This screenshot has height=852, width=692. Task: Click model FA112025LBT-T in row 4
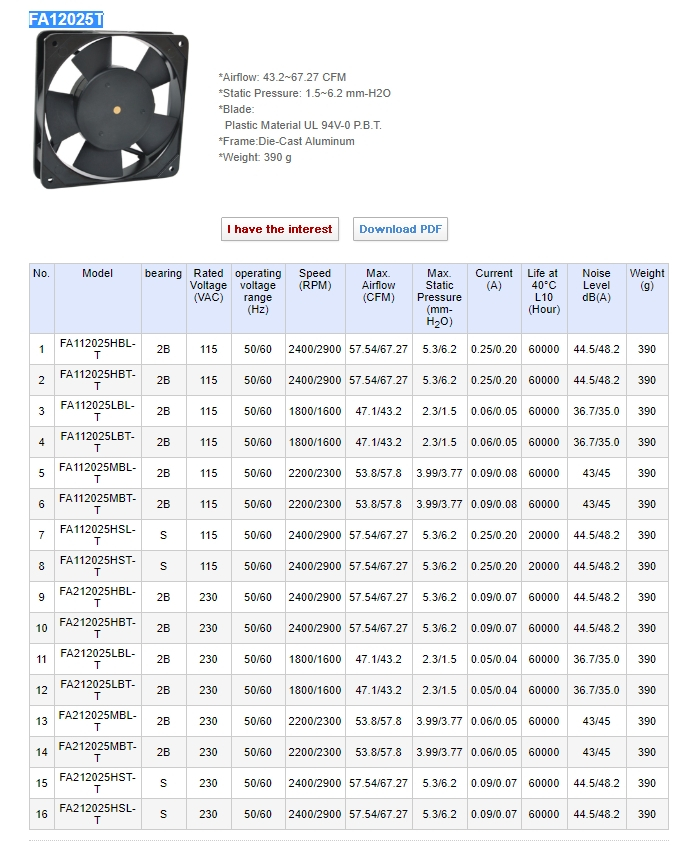pos(98,442)
